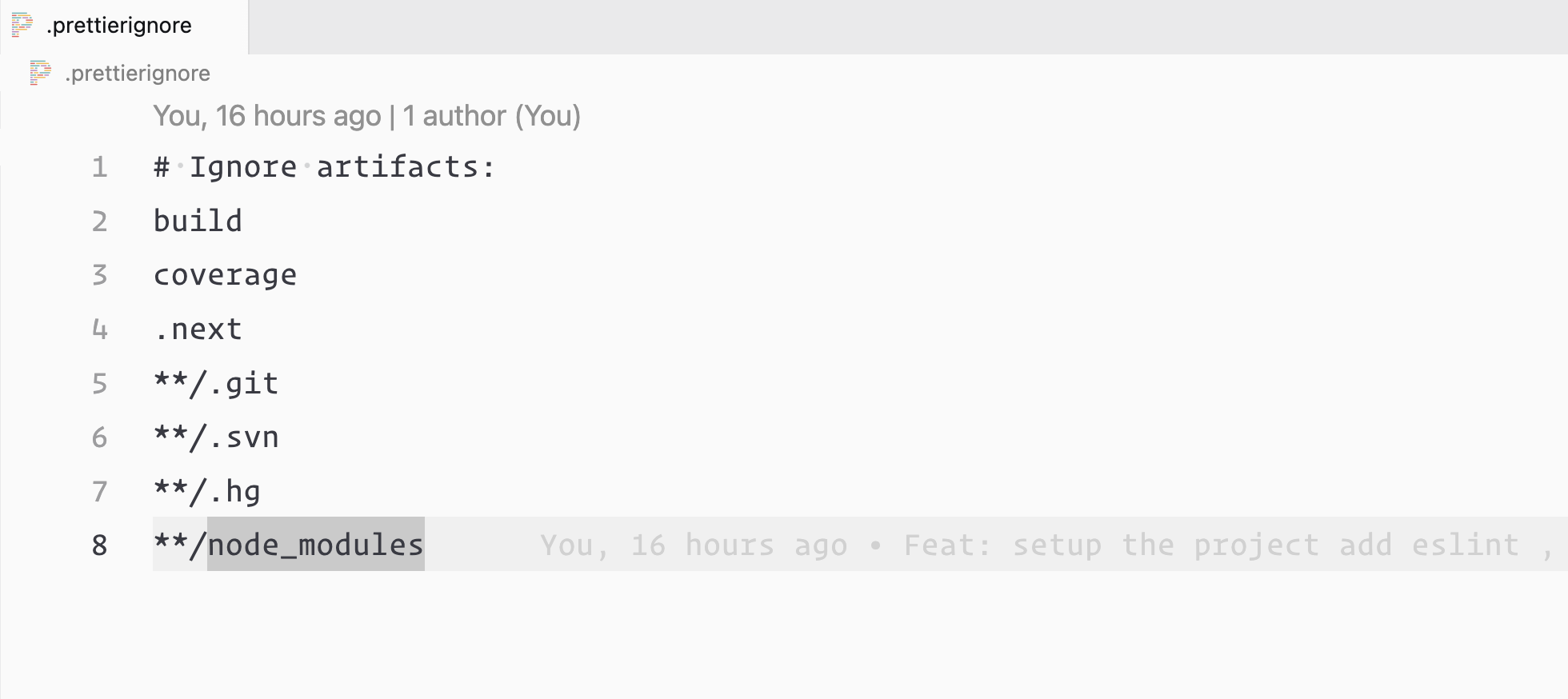Screen dimensions: 1568x699
Task: Click line number 5 in the gutter
Action: pyautogui.click(x=99, y=384)
